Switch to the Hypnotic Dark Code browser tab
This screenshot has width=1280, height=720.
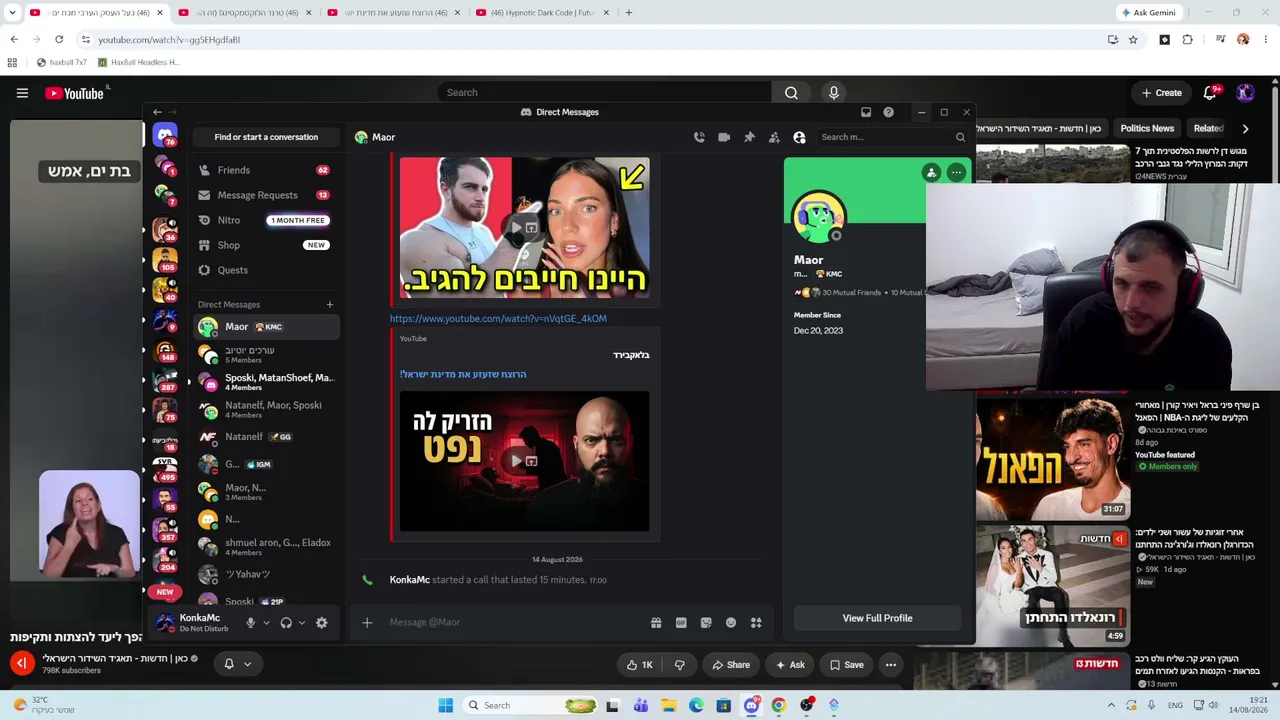(x=542, y=13)
